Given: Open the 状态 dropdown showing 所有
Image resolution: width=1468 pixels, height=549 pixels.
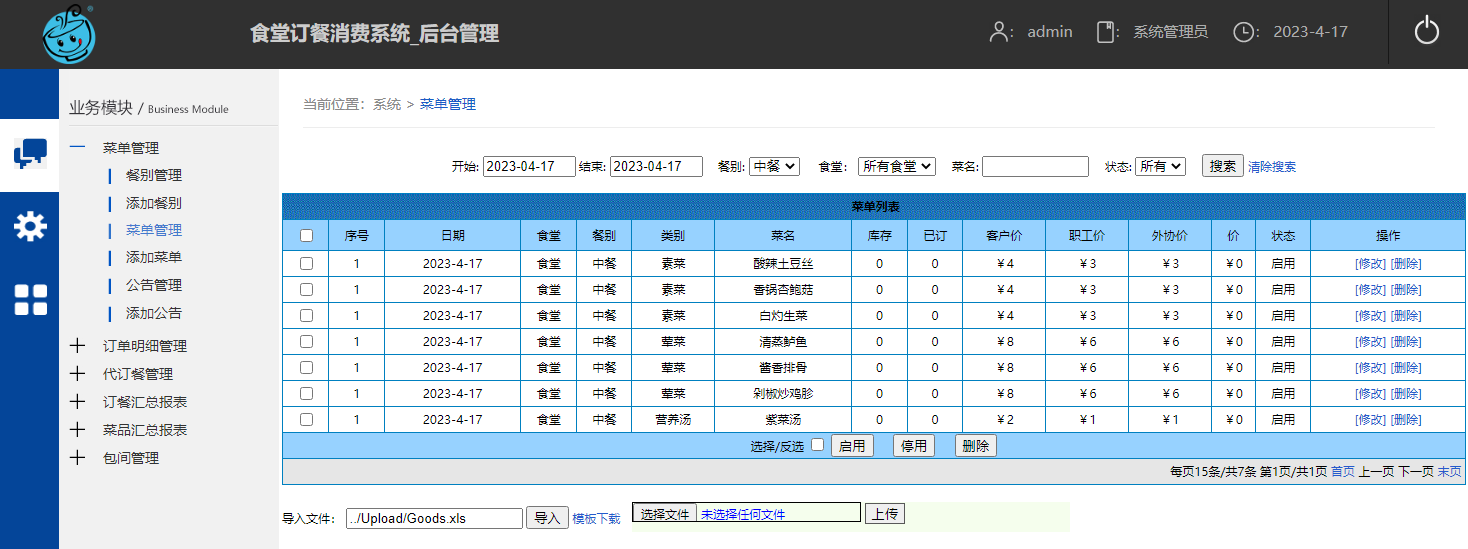Looking at the screenshot, I should pos(1160,166).
